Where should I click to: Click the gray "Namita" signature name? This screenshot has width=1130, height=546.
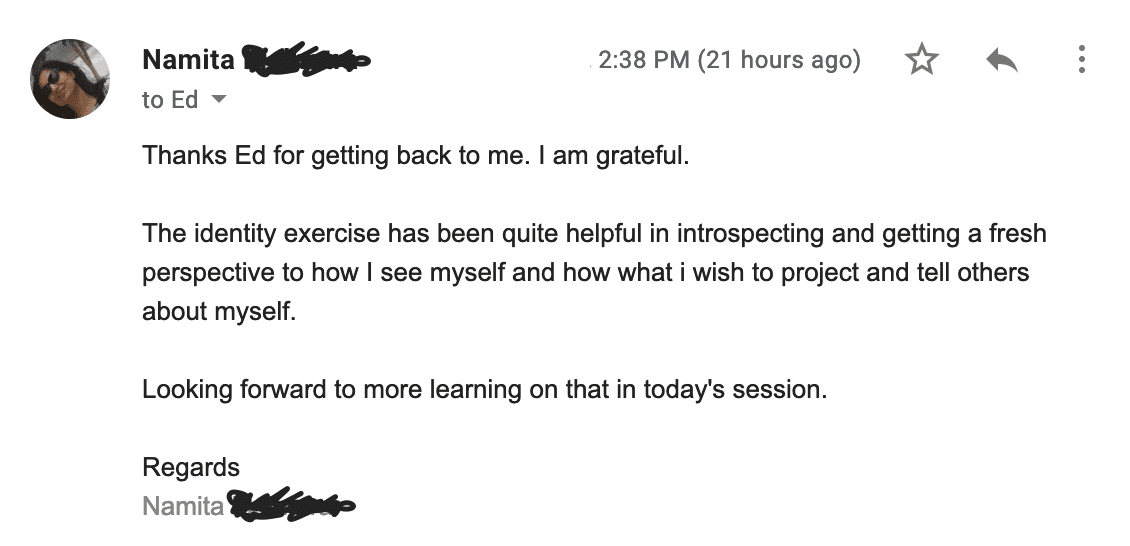coord(183,506)
